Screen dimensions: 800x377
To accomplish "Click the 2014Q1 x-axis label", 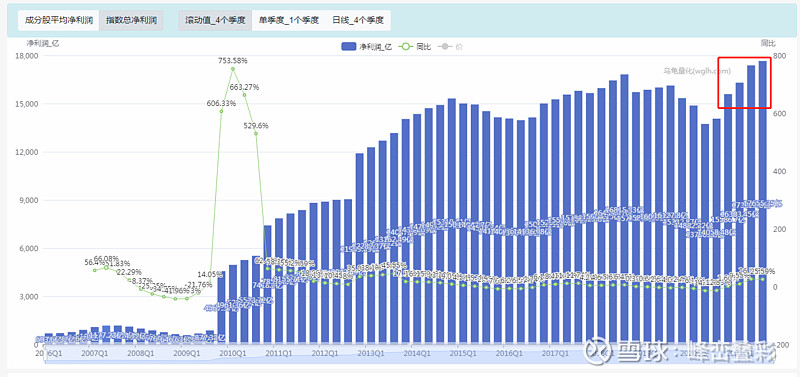I will (417, 353).
